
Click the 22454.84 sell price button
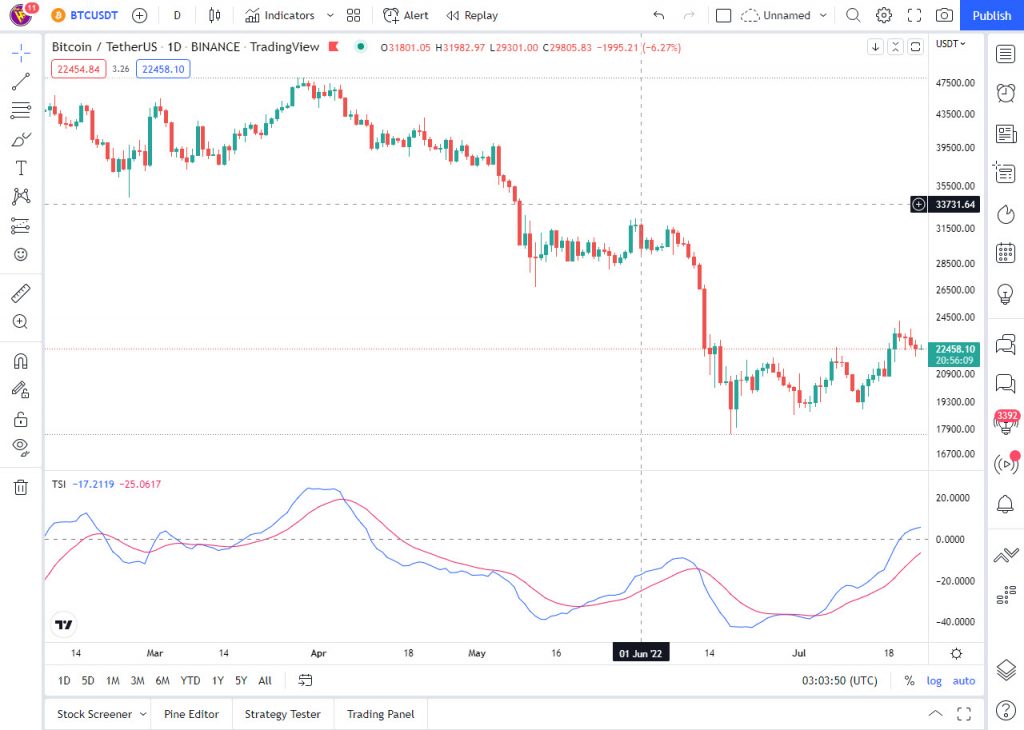tap(78, 69)
